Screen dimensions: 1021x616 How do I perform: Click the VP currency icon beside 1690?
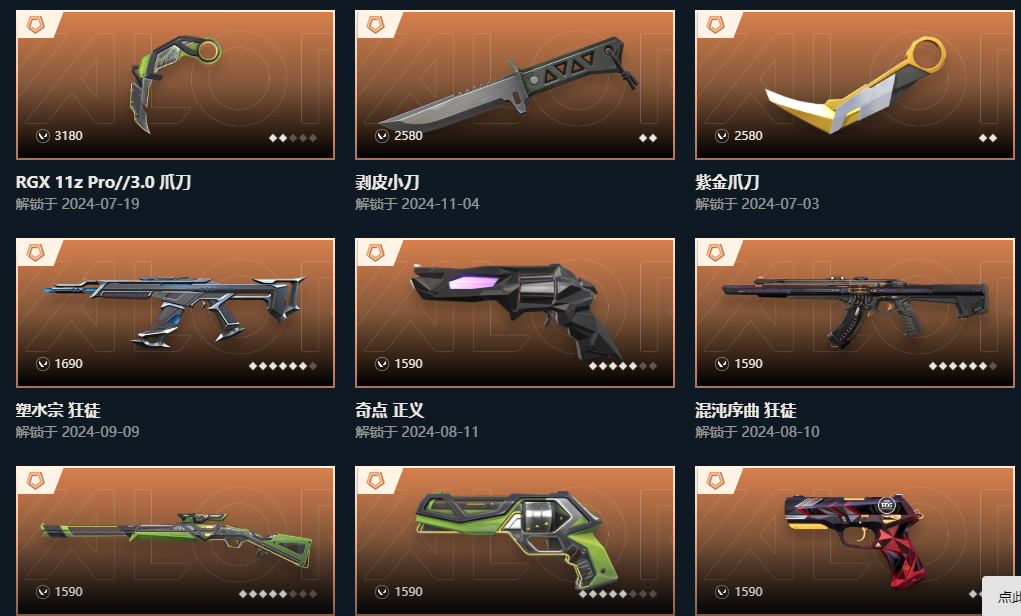[43, 363]
